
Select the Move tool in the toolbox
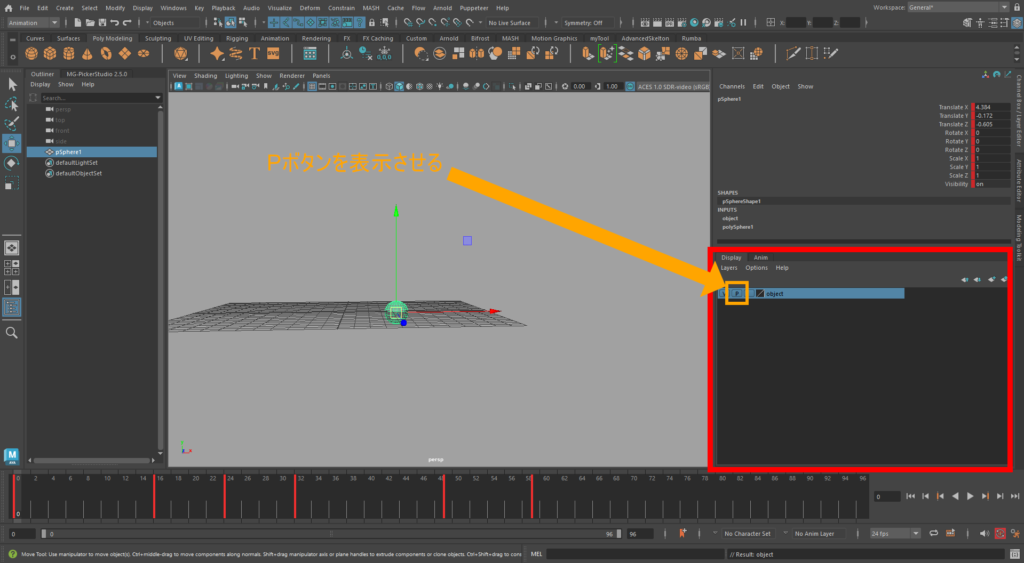point(12,143)
